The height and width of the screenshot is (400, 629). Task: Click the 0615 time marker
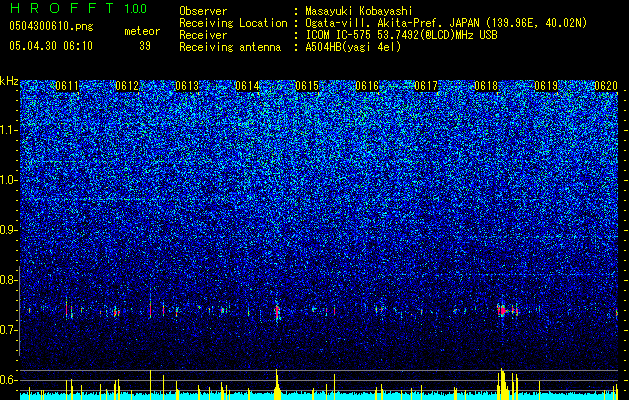(307, 86)
